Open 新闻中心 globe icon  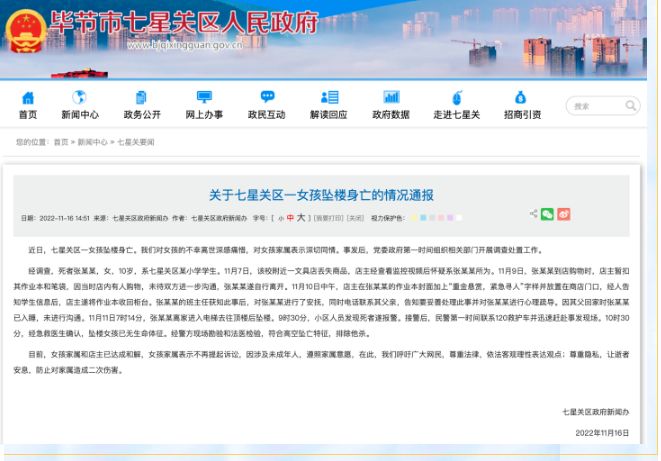coord(80,97)
